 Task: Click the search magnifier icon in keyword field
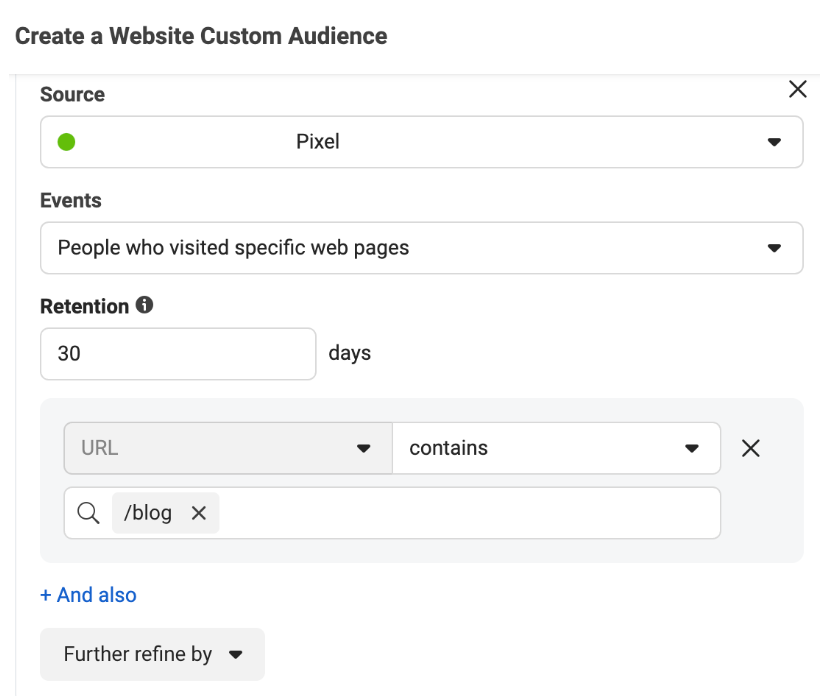pos(88,513)
